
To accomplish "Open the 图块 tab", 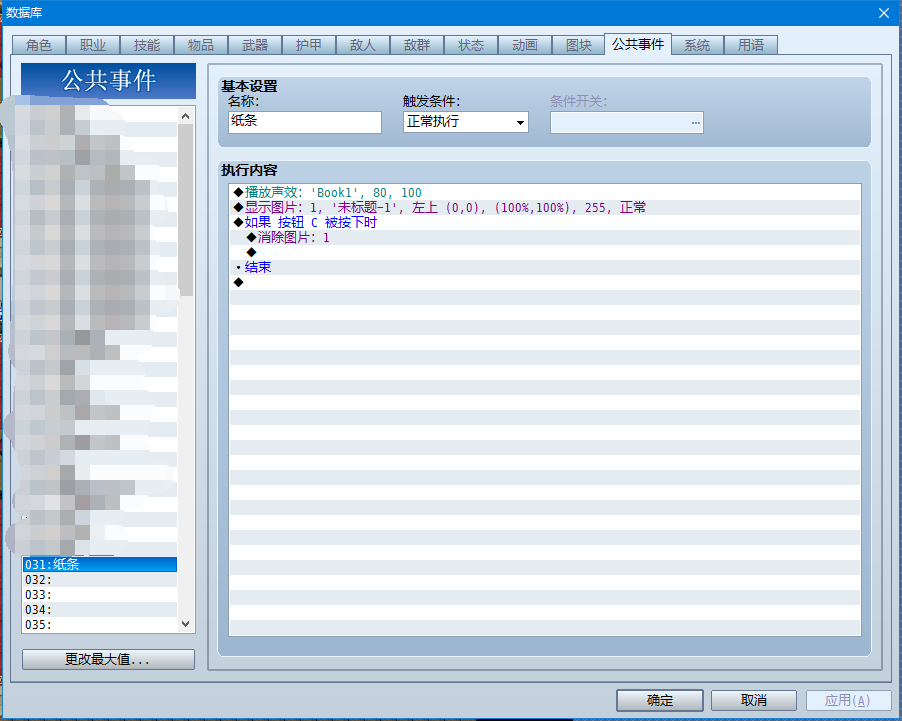I will [x=579, y=45].
